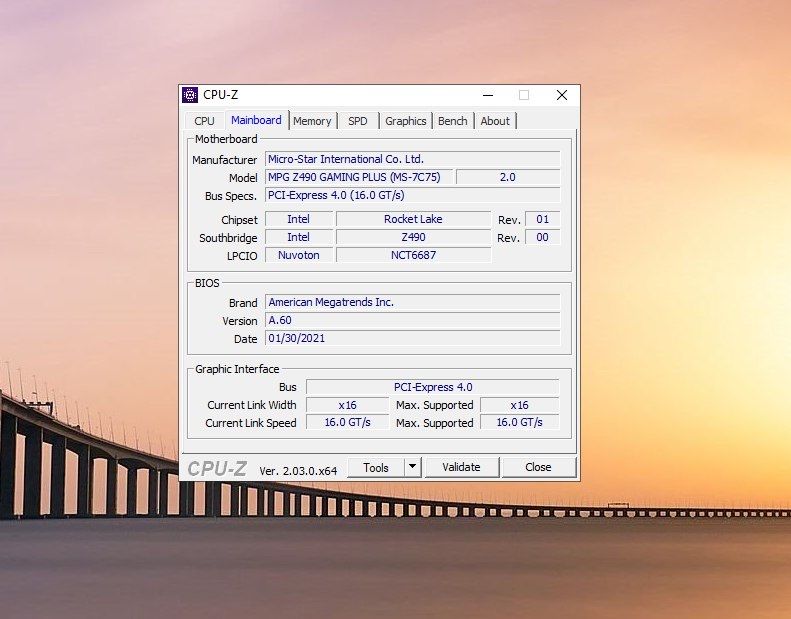Click Current Link Speed 16.0 GT/s value

click(348, 422)
